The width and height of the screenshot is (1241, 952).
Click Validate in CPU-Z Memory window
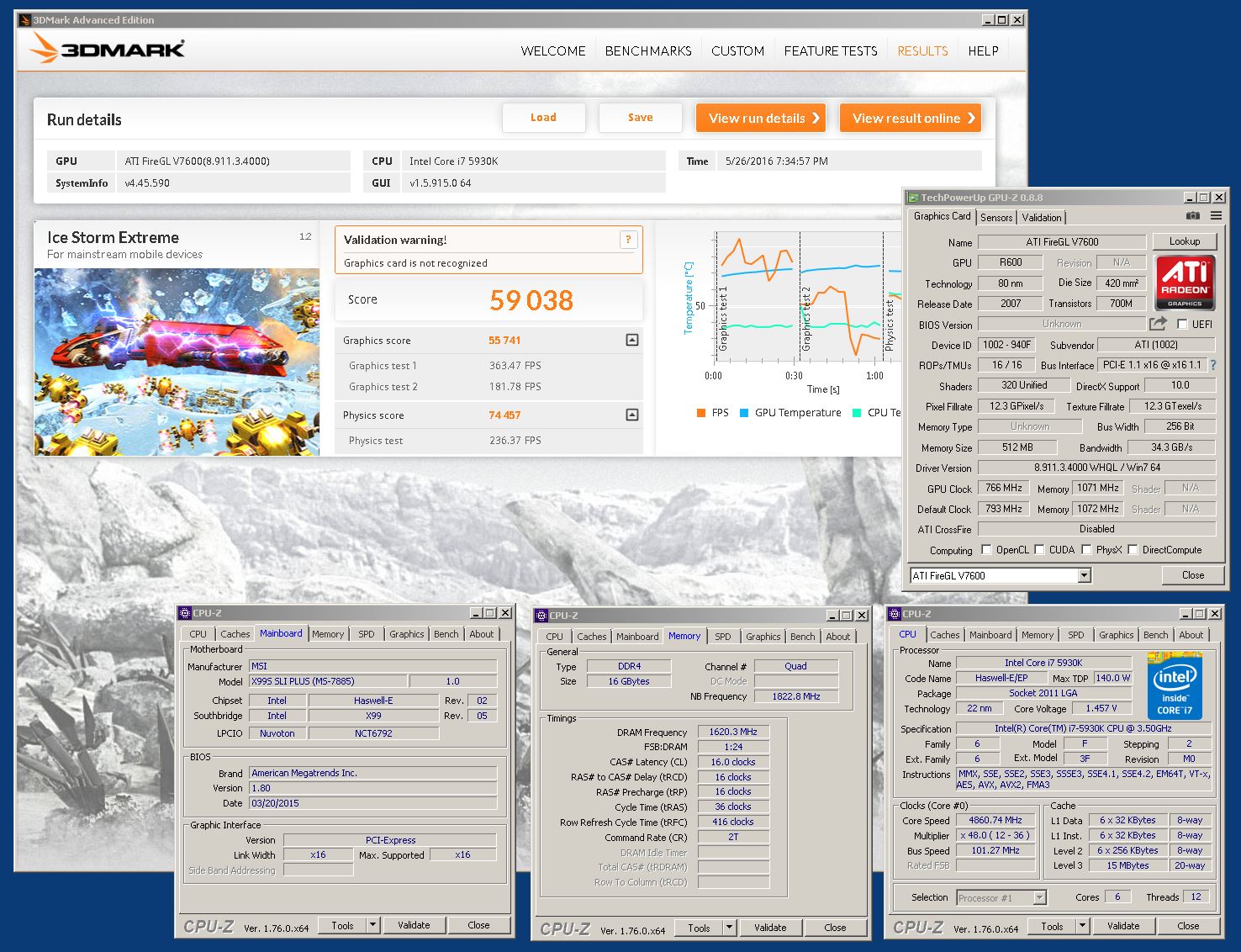(x=770, y=928)
